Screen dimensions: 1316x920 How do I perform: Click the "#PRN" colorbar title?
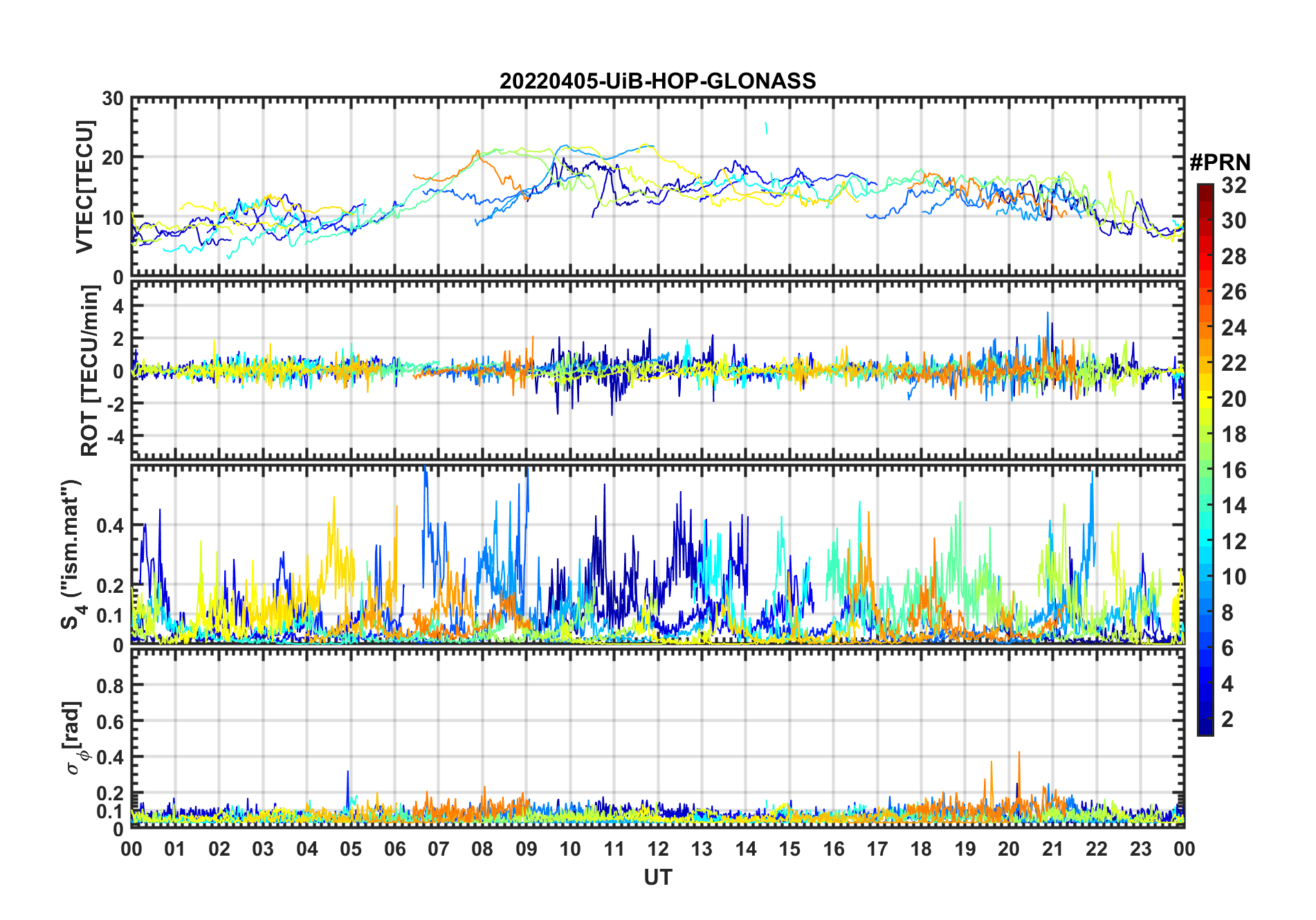pos(1221,163)
